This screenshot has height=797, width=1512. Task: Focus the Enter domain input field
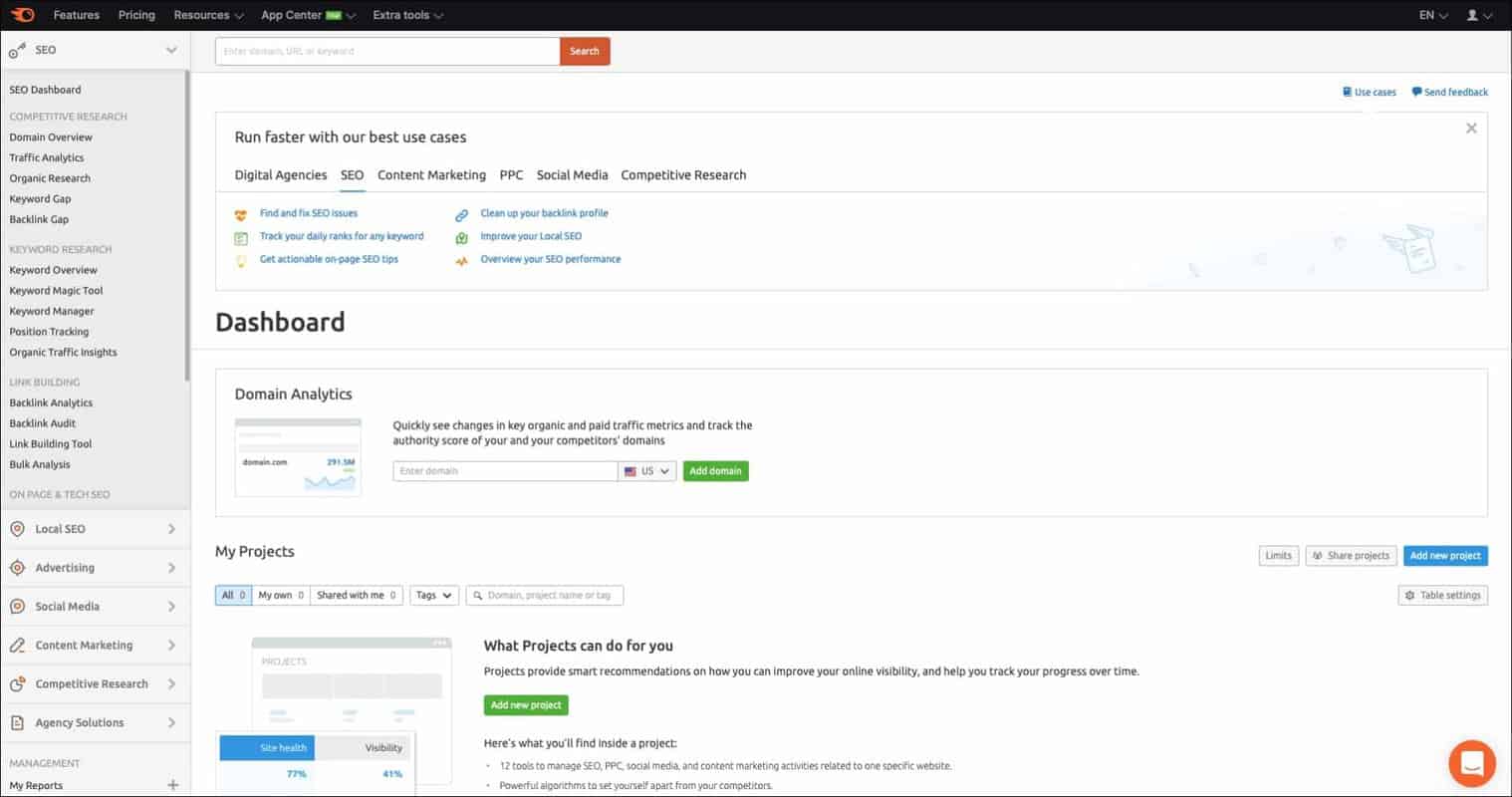(505, 471)
